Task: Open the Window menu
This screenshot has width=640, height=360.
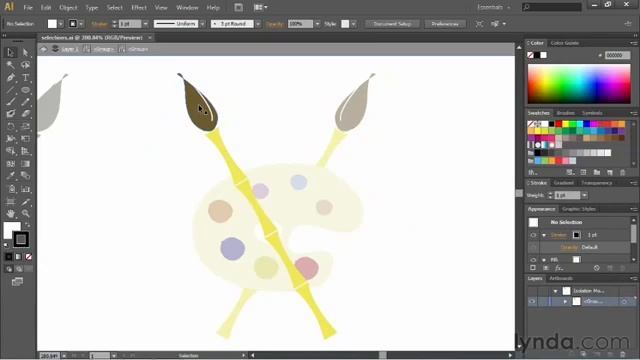Action: [187, 7]
